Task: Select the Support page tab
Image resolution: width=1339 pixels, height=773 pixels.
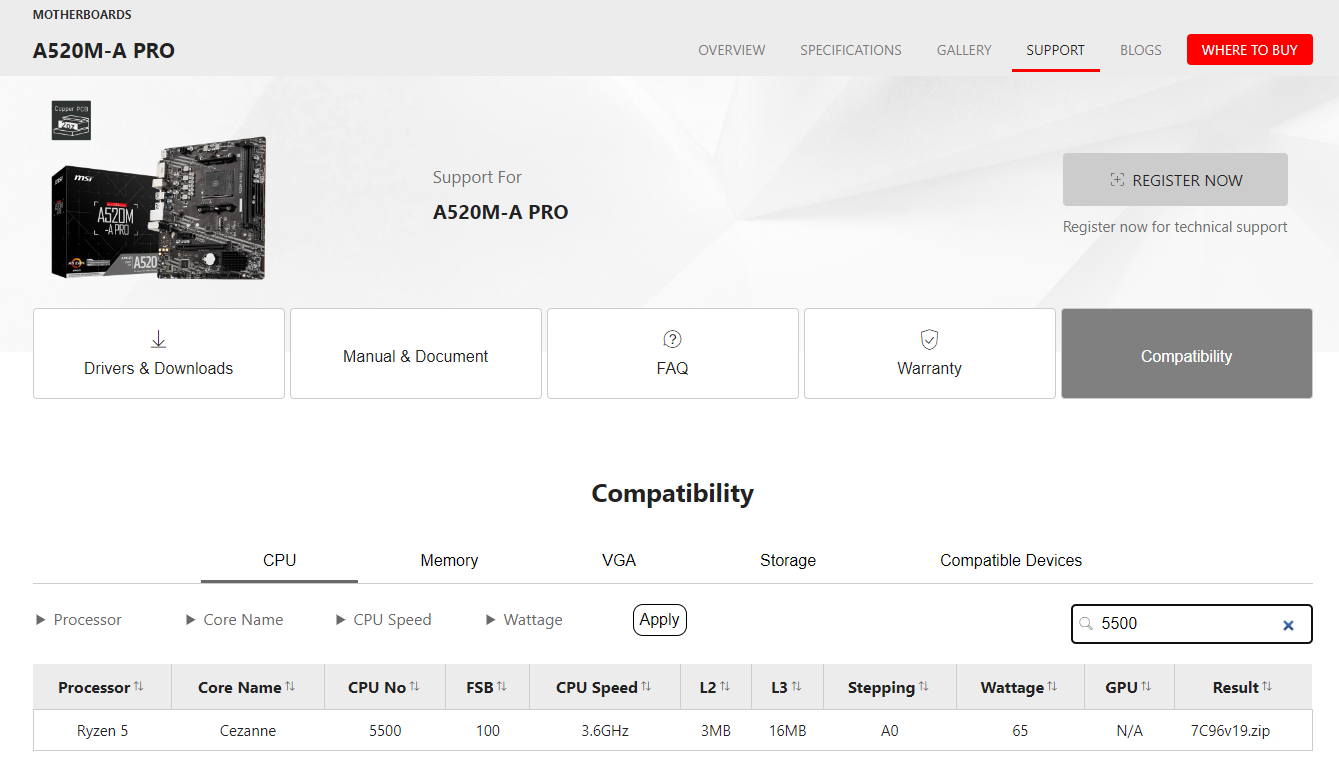Action: pyautogui.click(x=1055, y=50)
